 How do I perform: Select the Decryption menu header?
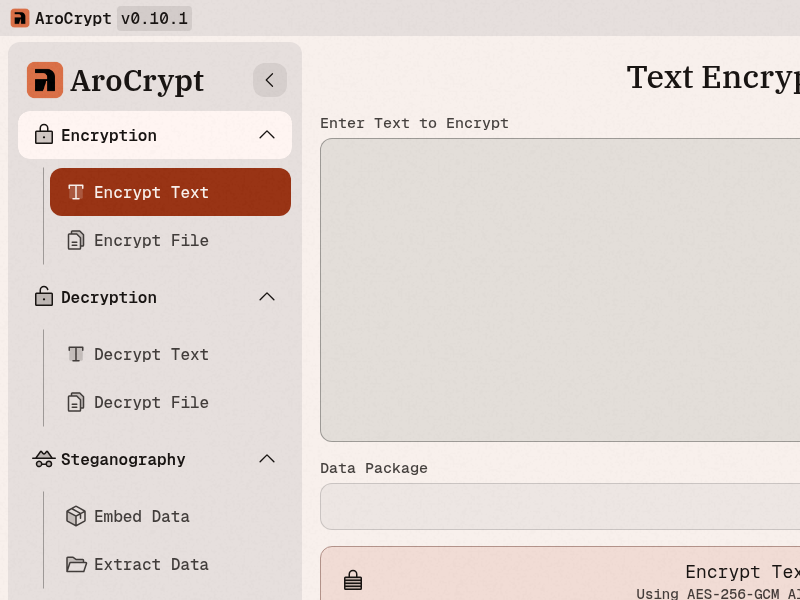click(155, 297)
